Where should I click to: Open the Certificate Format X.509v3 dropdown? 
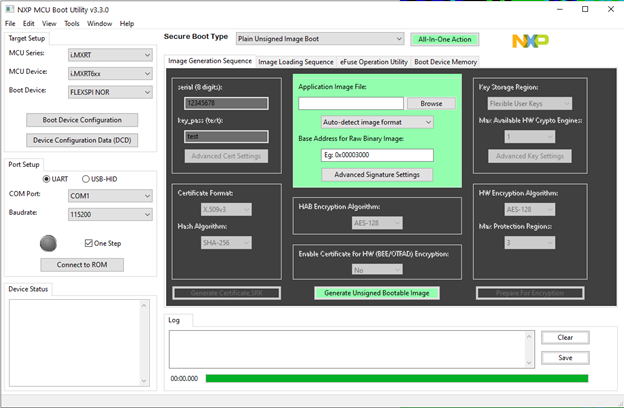click(226, 209)
